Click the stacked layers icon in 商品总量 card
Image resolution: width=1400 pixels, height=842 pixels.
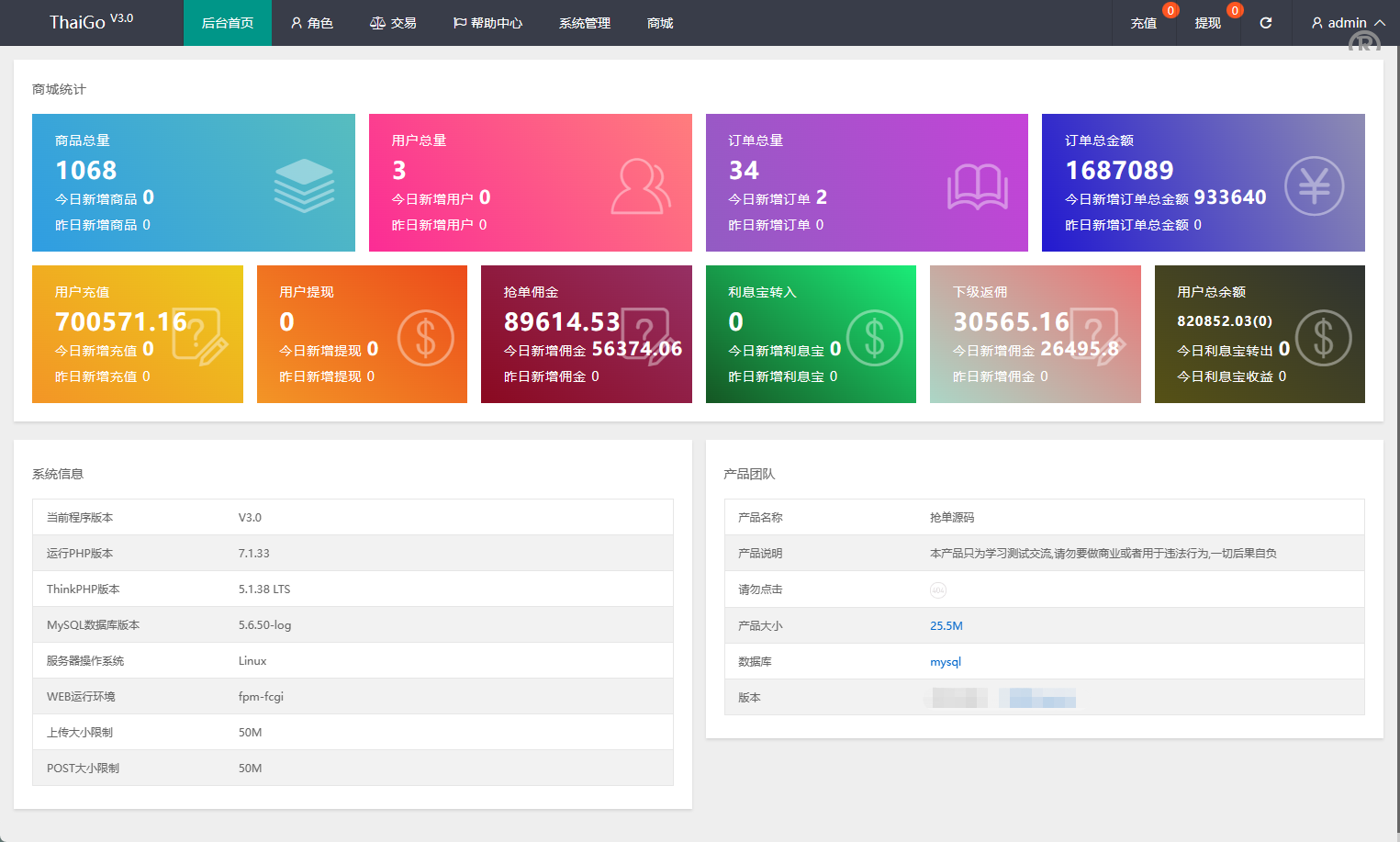tap(304, 185)
